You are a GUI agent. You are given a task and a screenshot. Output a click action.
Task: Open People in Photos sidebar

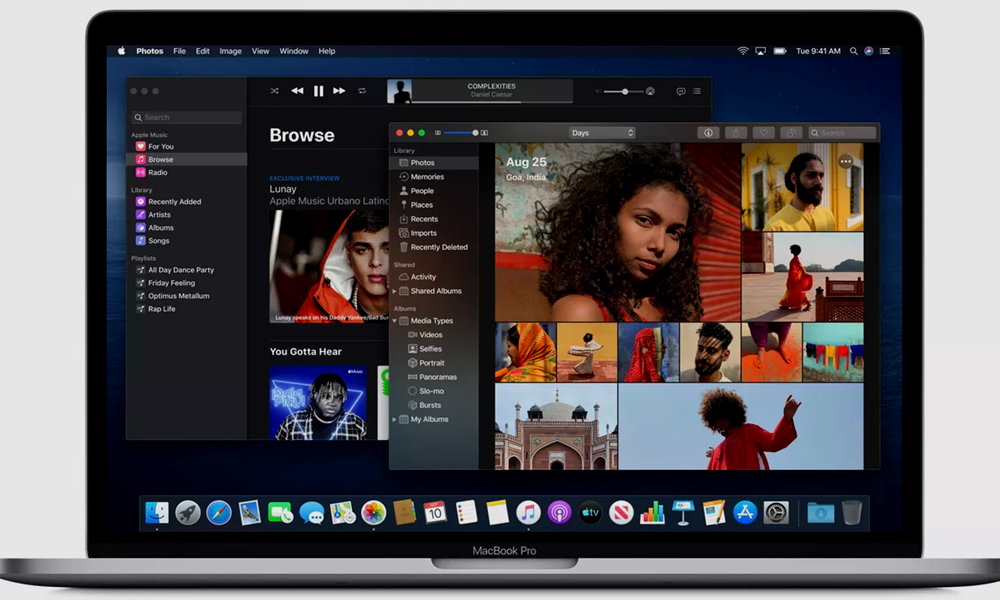point(416,191)
